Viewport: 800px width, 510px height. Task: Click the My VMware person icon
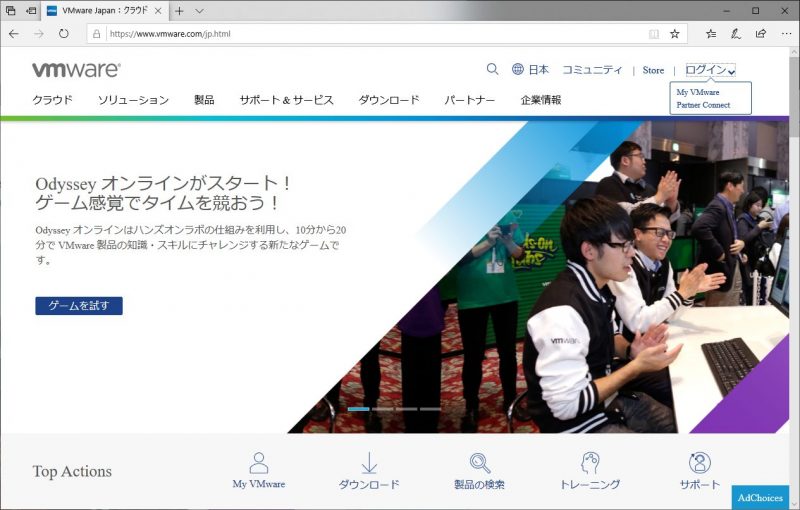pyautogui.click(x=259, y=463)
